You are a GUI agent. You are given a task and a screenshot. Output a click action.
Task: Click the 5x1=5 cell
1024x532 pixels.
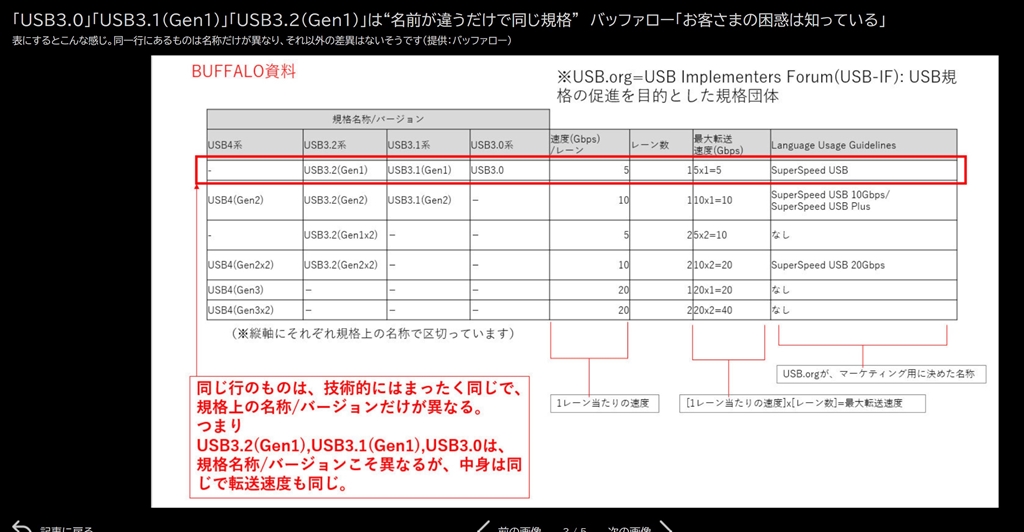731,170
